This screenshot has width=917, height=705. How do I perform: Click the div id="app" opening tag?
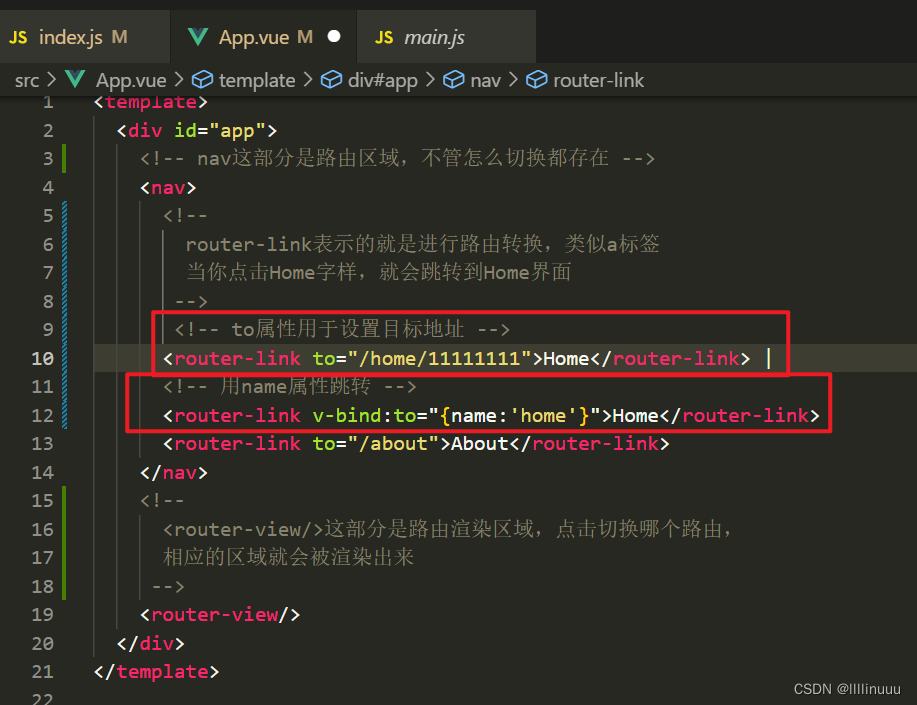pyautogui.click(x=196, y=130)
